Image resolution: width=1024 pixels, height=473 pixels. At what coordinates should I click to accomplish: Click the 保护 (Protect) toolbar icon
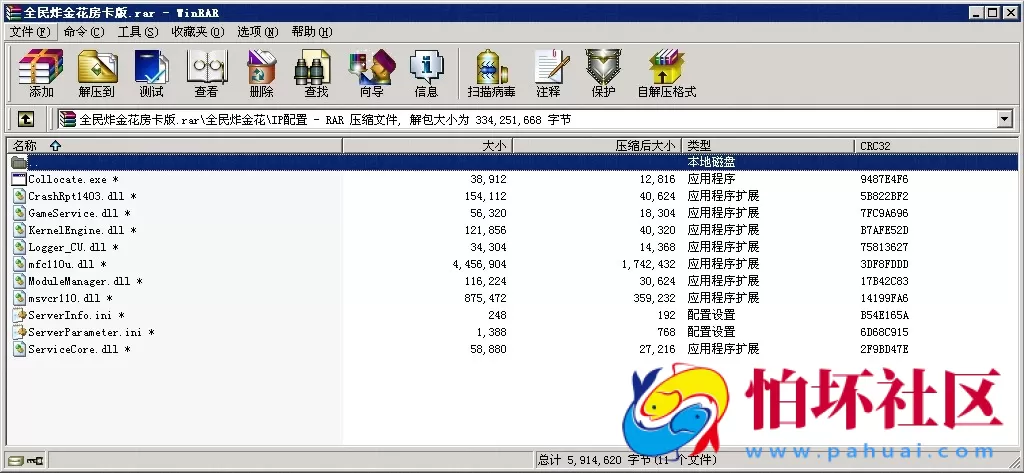click(603, 66)
